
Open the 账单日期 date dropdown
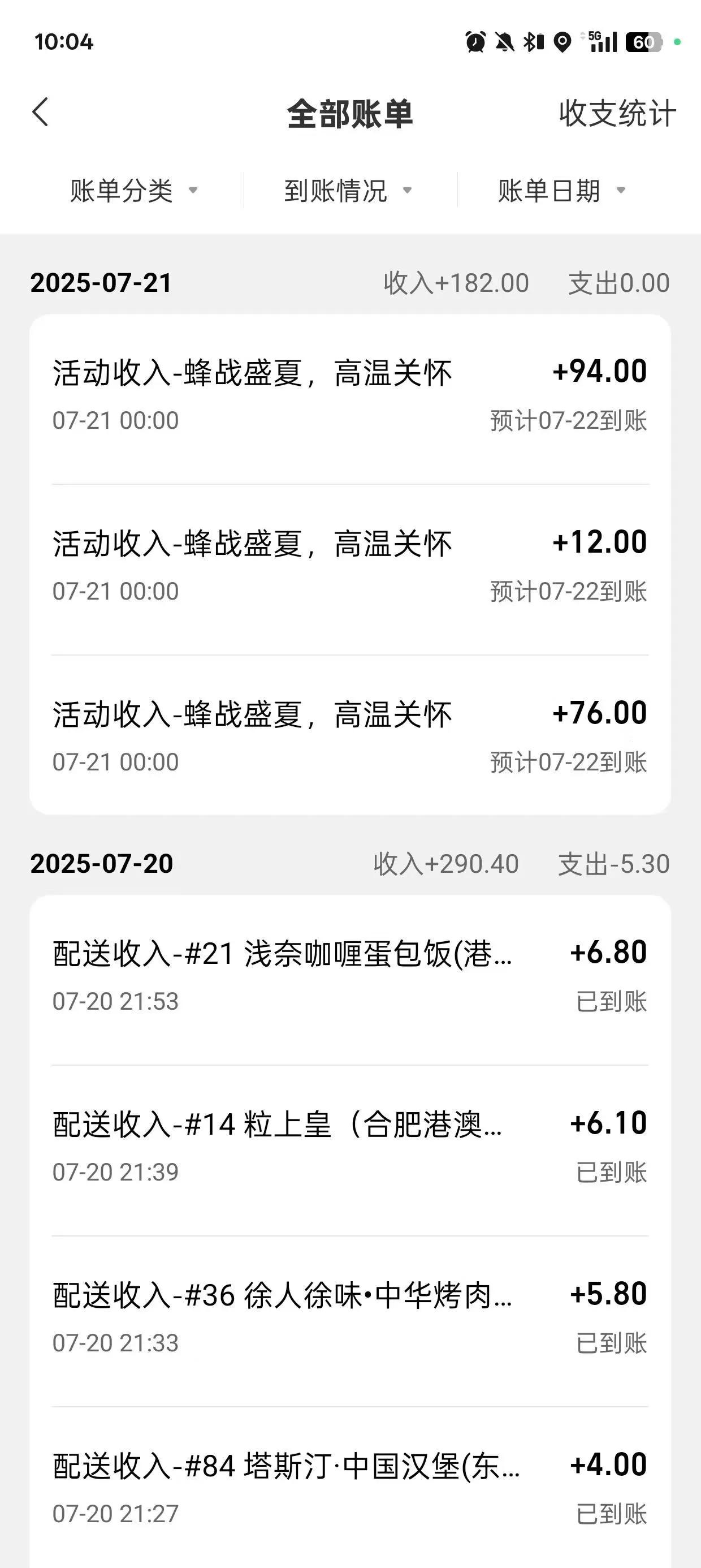pyautogui.click(x=562, y=191)
